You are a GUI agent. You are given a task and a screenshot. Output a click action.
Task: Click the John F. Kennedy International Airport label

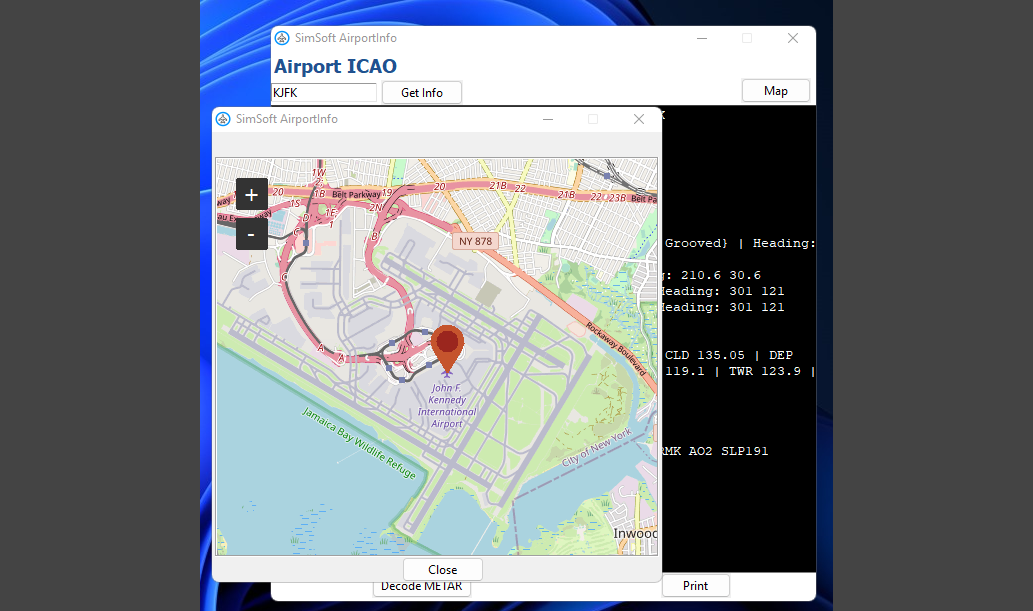(x=447, y=406)
